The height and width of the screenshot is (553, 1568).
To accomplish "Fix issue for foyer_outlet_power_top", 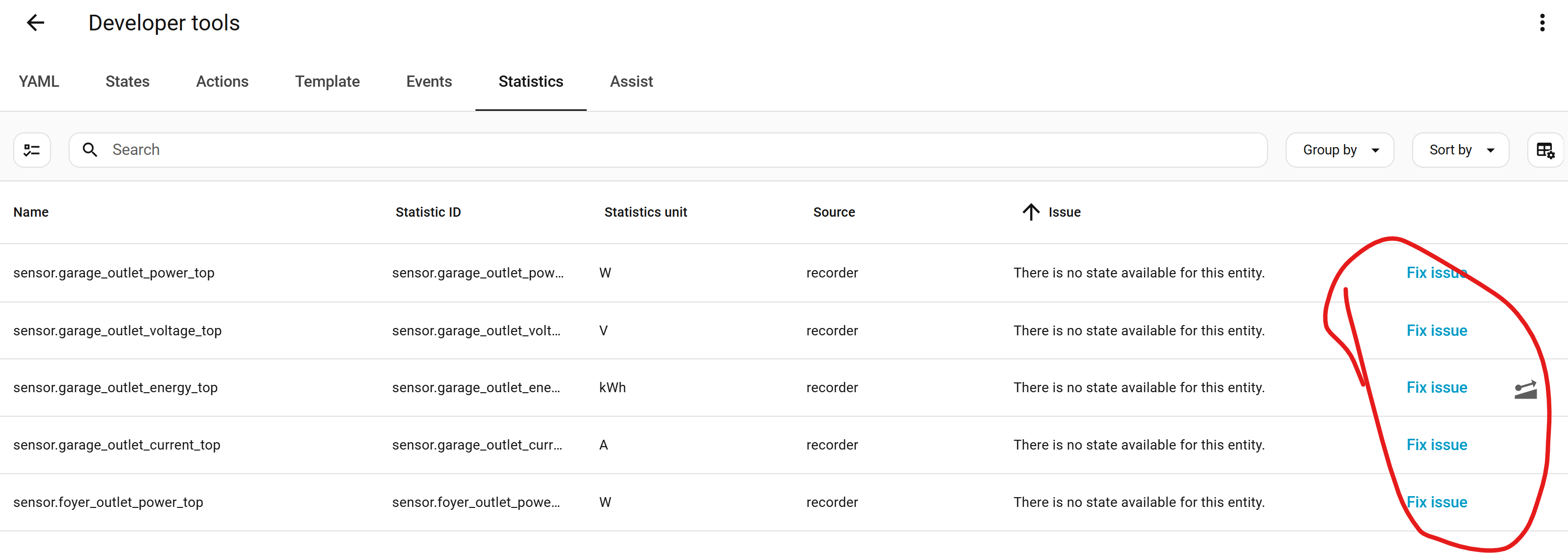I will point(1436,503).
